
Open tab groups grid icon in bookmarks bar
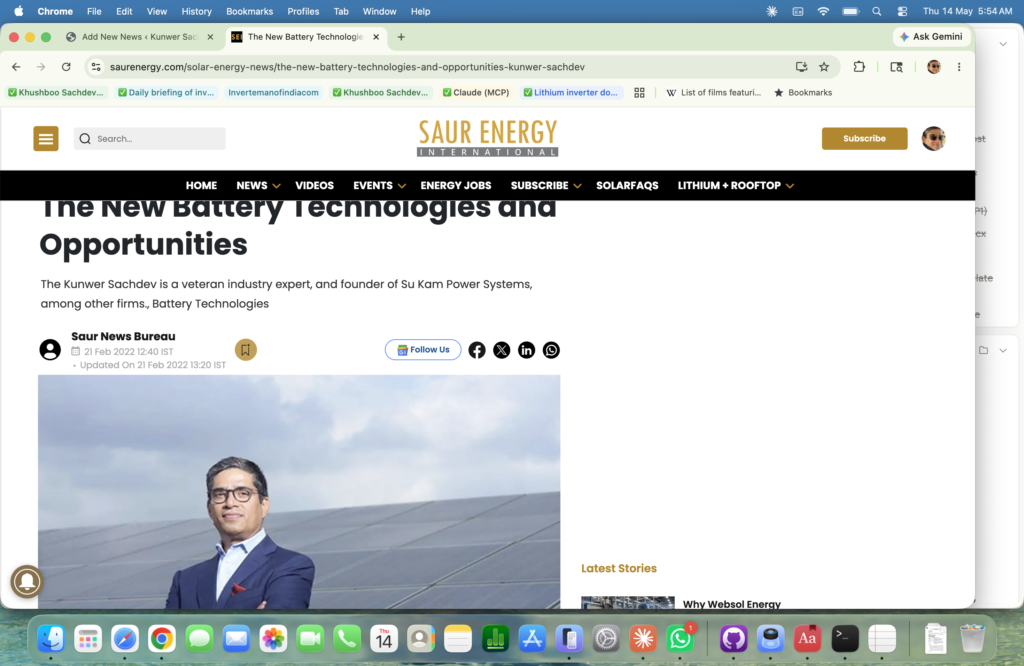tap(639, 93)
